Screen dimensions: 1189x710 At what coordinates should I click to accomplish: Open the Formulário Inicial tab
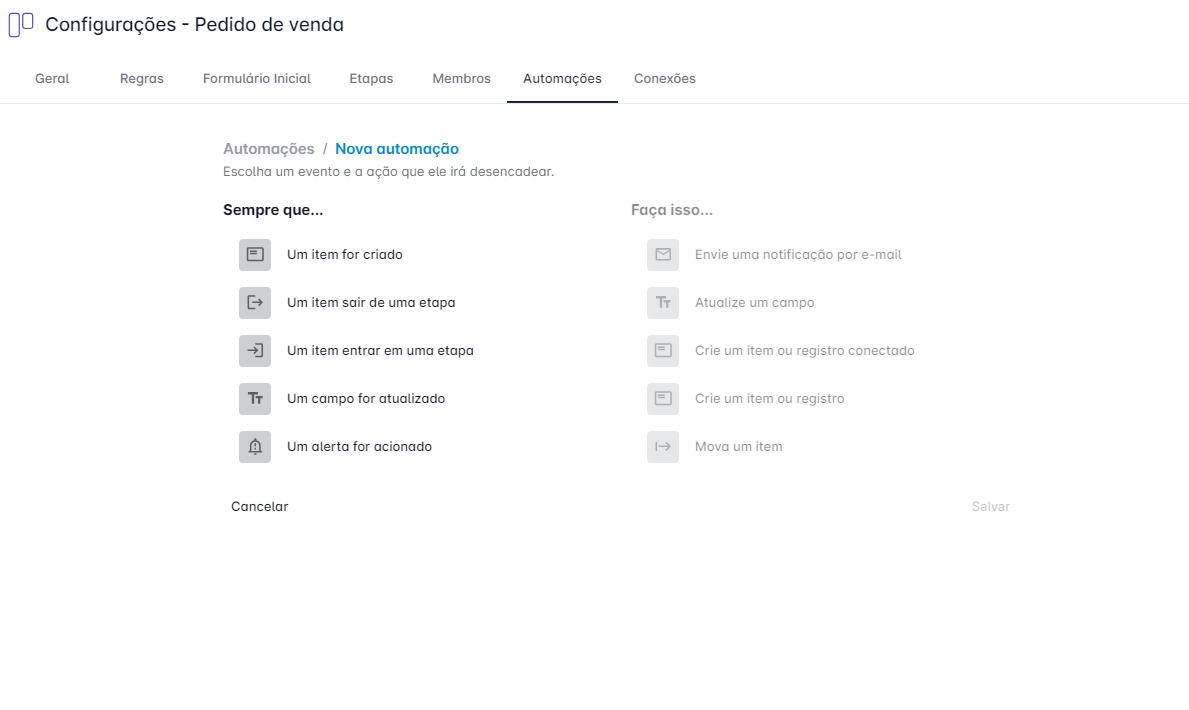(256, 79)
